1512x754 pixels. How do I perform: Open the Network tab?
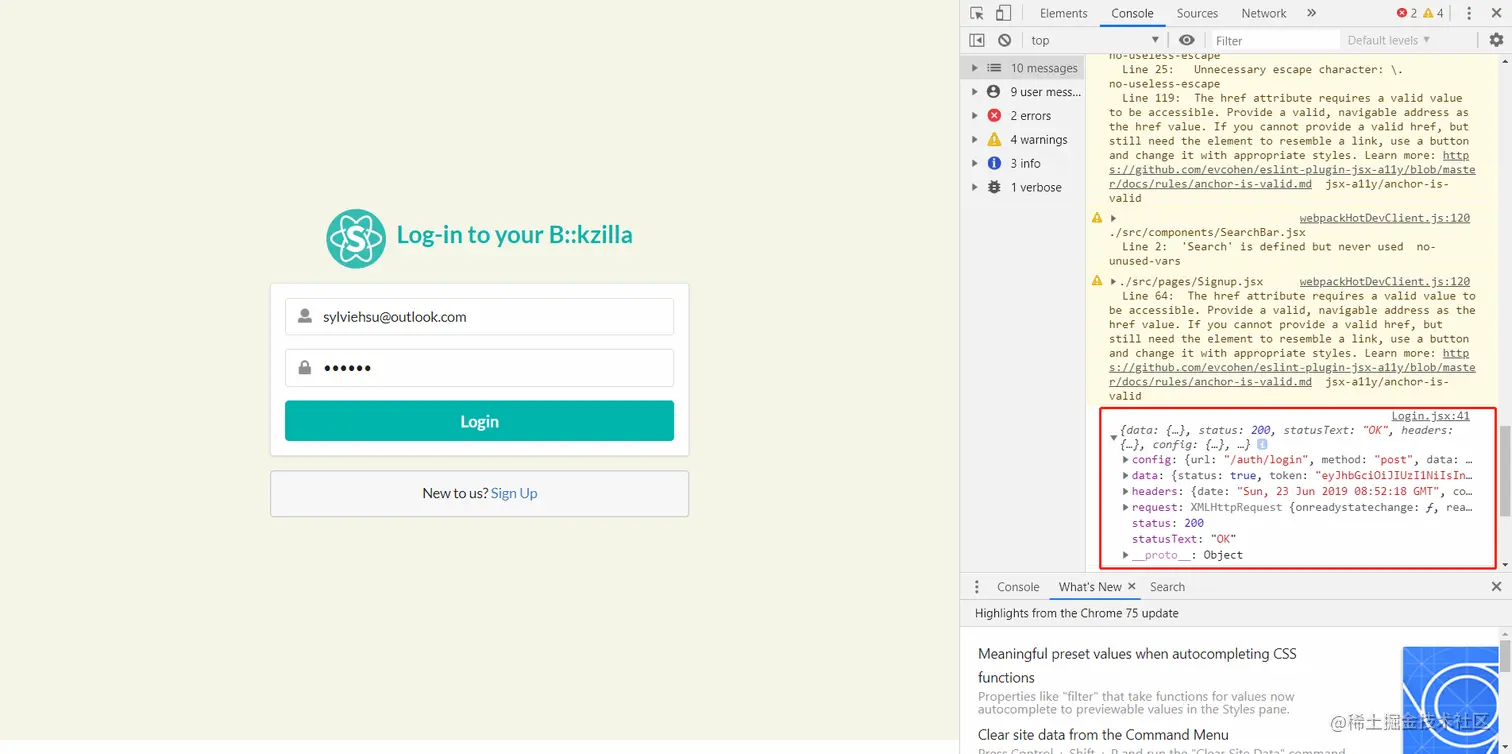click(x=1264, y=13)
